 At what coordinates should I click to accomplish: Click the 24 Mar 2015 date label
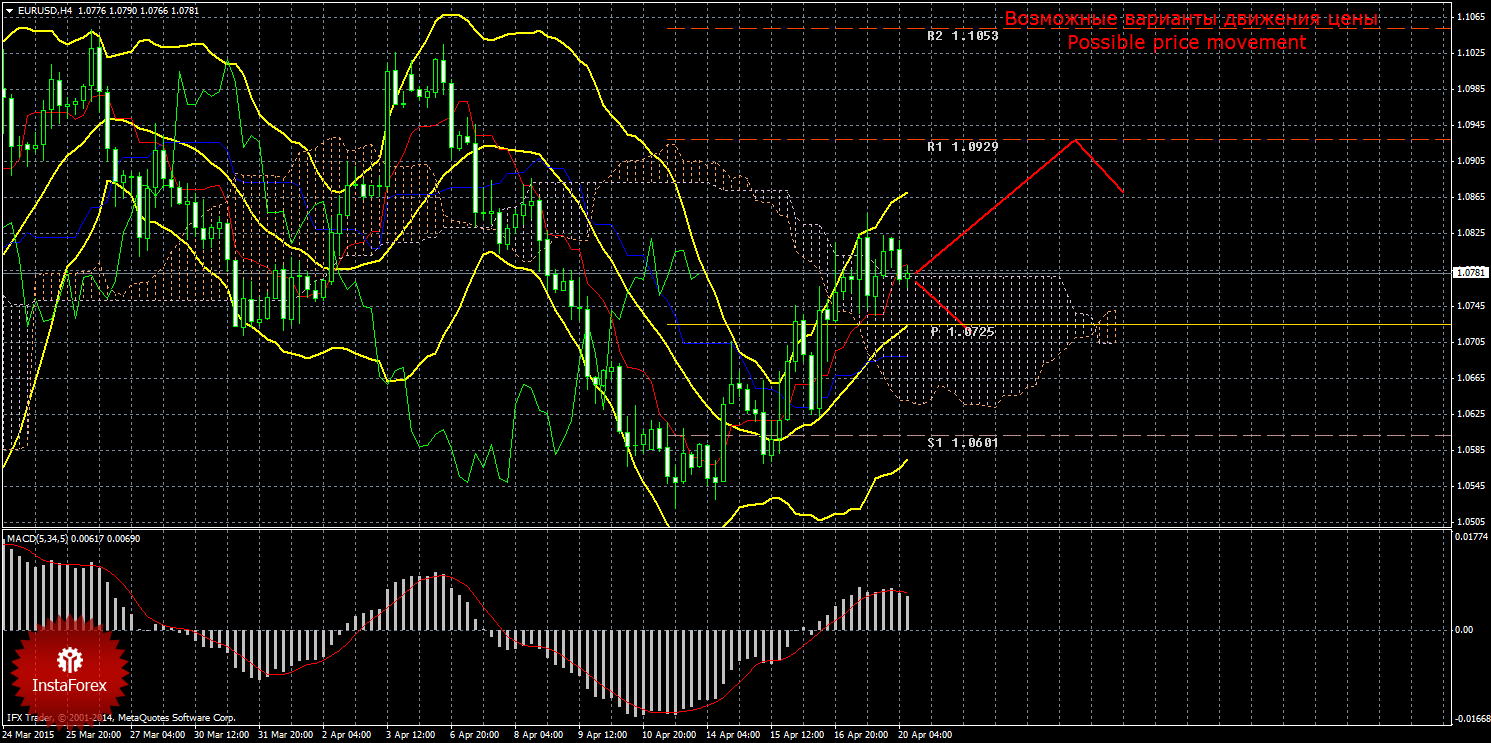click(x=29, y=735)
